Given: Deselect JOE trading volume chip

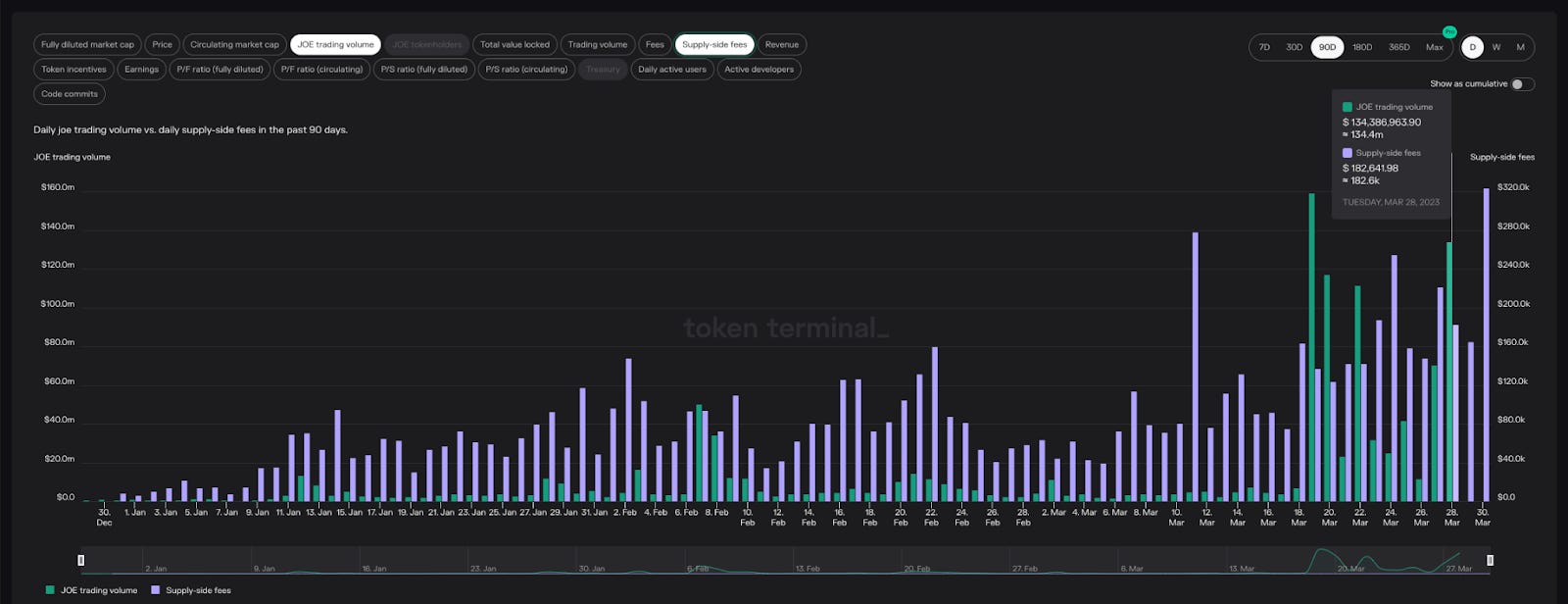Looking at the screenshot, I should point(335,44).
